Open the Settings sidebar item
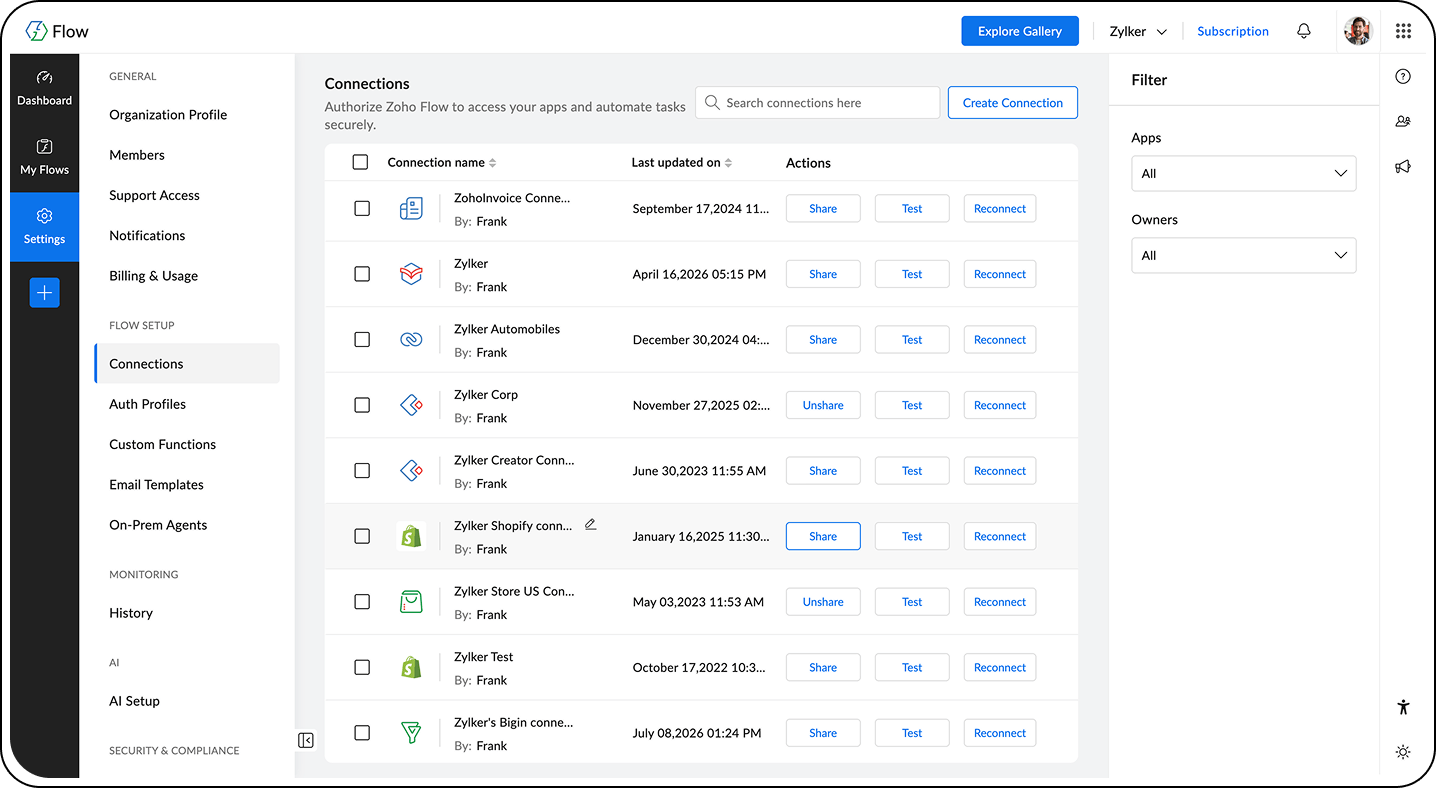The image size is (1436, 788). point(44,227)
